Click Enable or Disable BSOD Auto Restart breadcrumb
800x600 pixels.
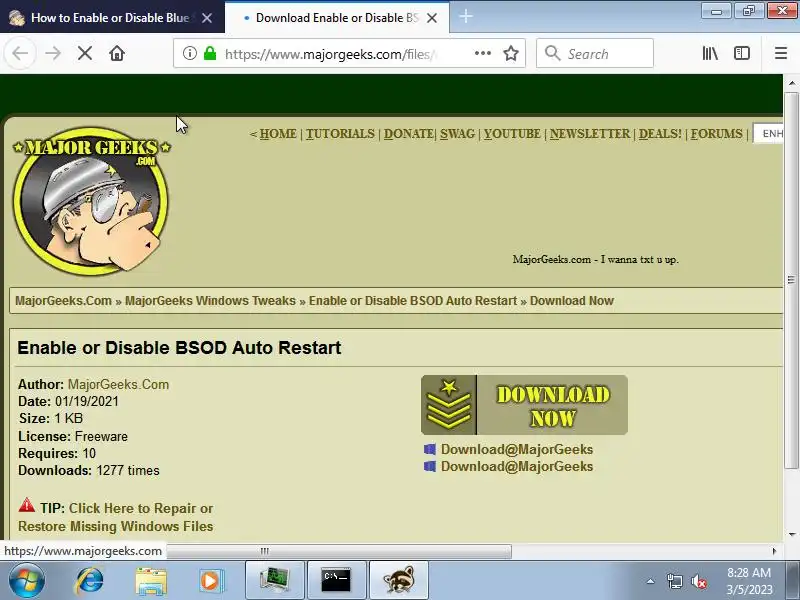click(413, 301)
